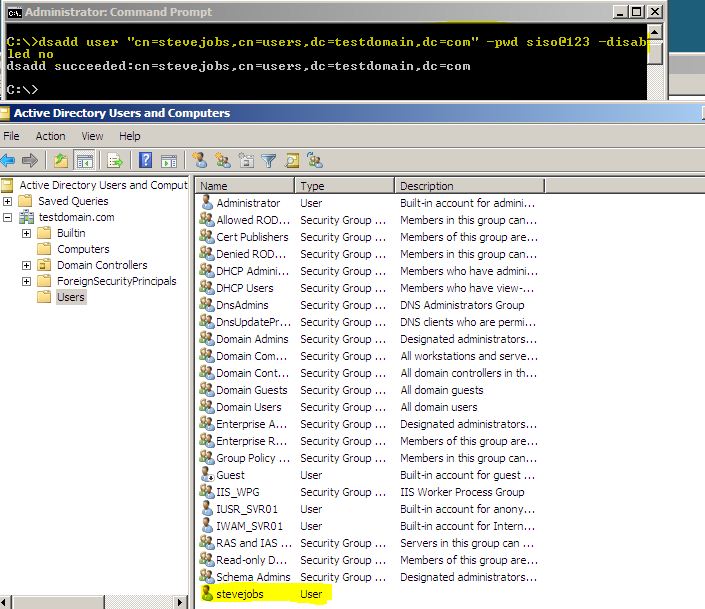
Task: Click the Active Directory title bar icon
Action: click(4, 113)
